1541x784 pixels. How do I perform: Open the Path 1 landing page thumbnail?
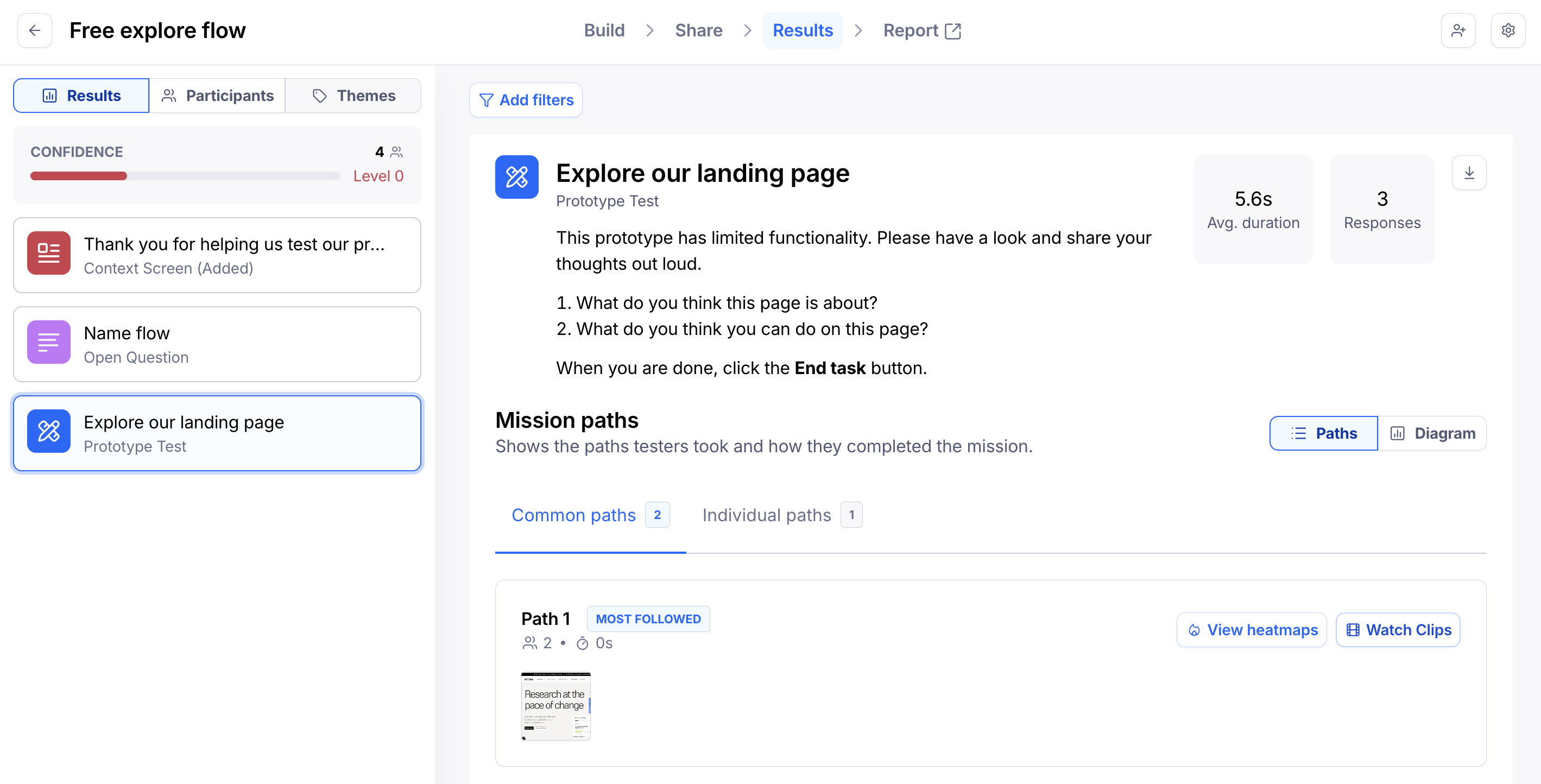click(555, 707)
